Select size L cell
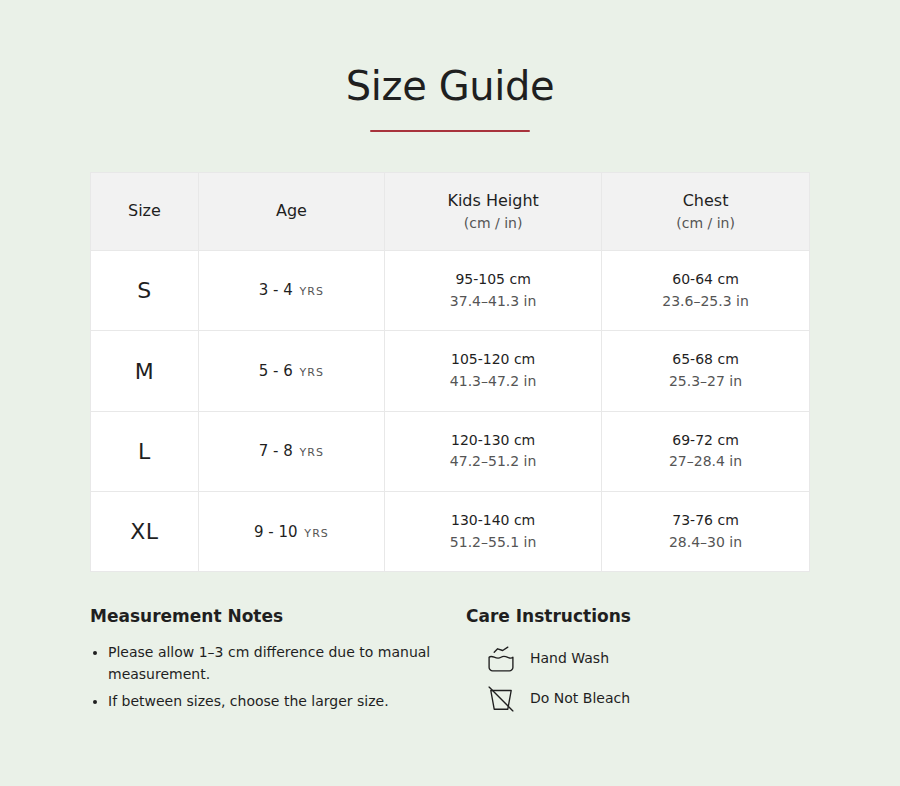Viewport: 900px width, 786px height. tap(145, 451)
